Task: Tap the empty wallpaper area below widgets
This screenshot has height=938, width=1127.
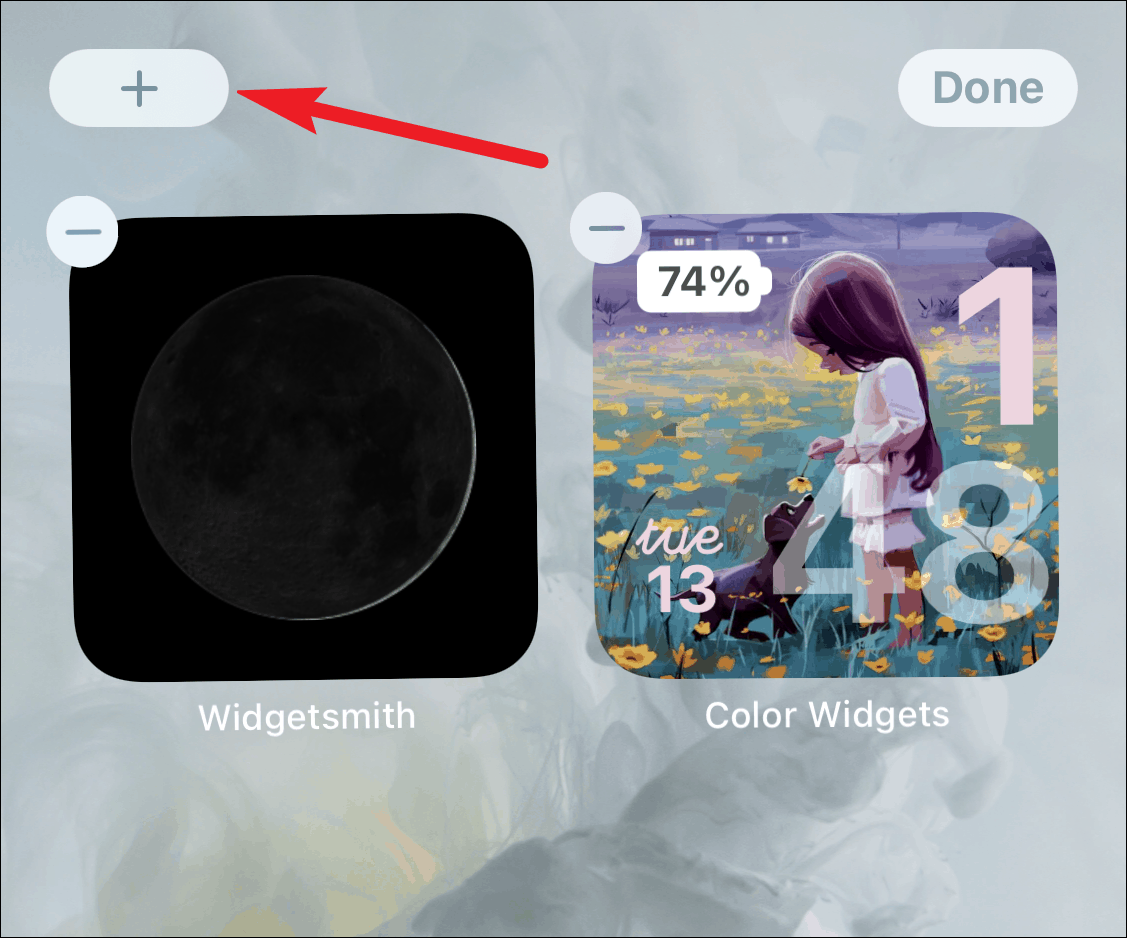Action: click(564, 834)
